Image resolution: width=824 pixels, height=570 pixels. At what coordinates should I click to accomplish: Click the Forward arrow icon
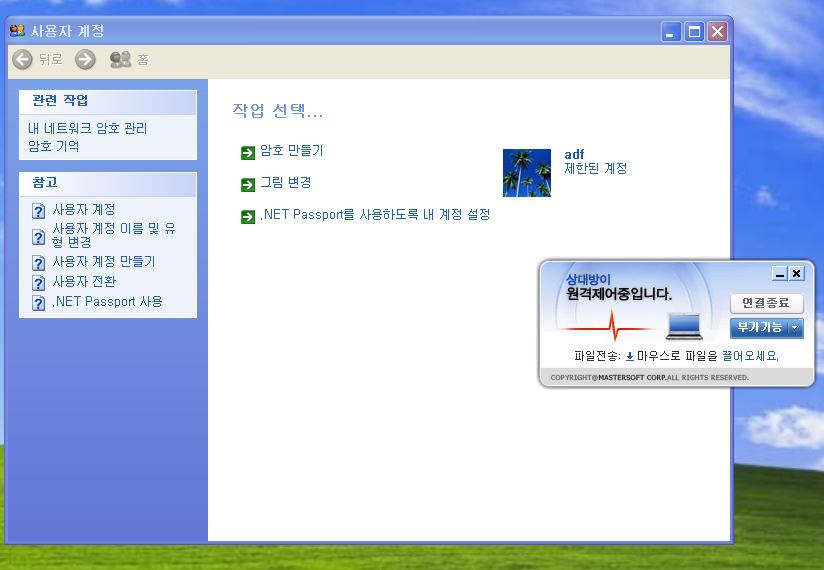point(85,59)
